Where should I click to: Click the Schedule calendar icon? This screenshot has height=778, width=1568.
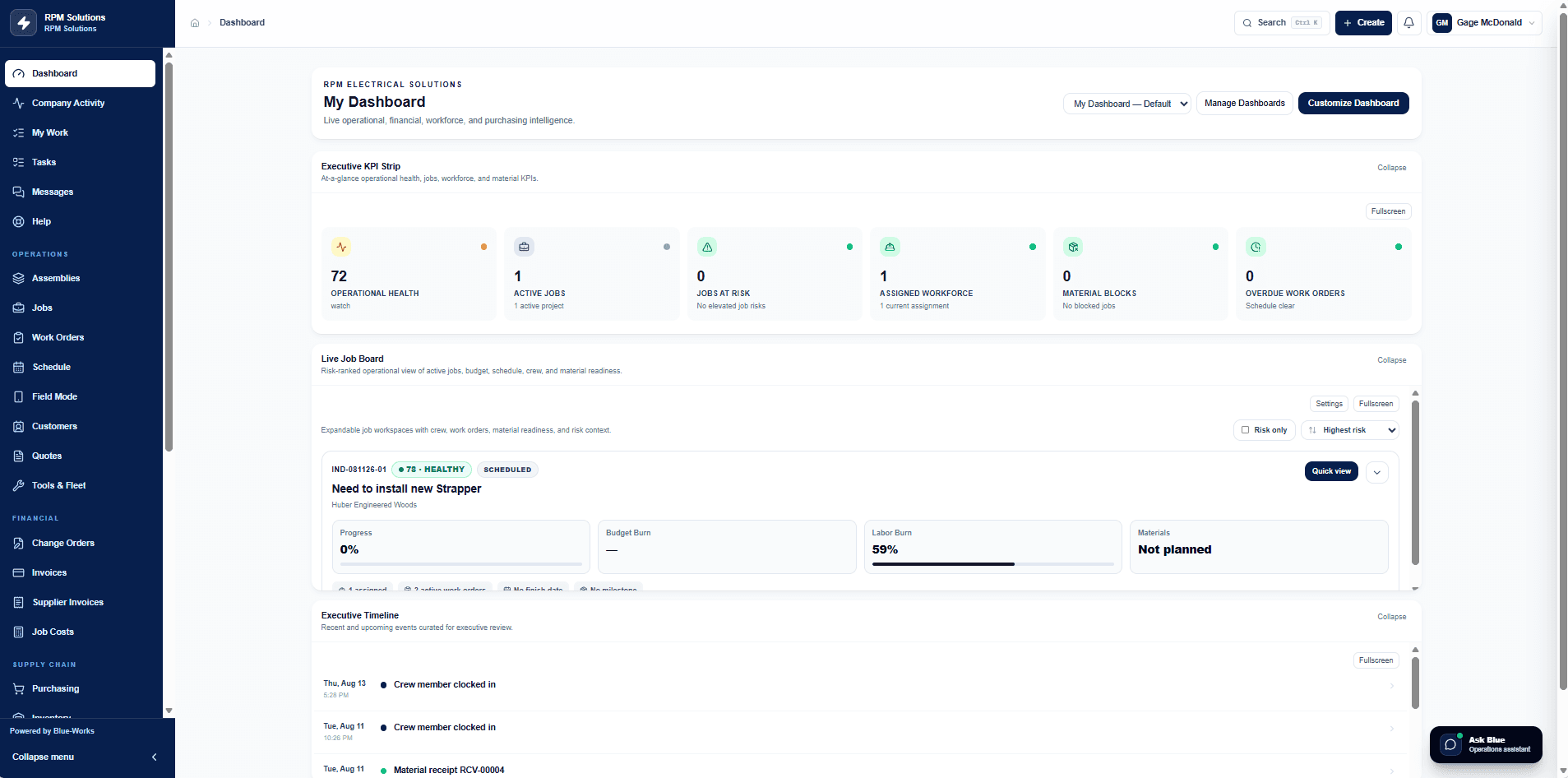[19, 368]
